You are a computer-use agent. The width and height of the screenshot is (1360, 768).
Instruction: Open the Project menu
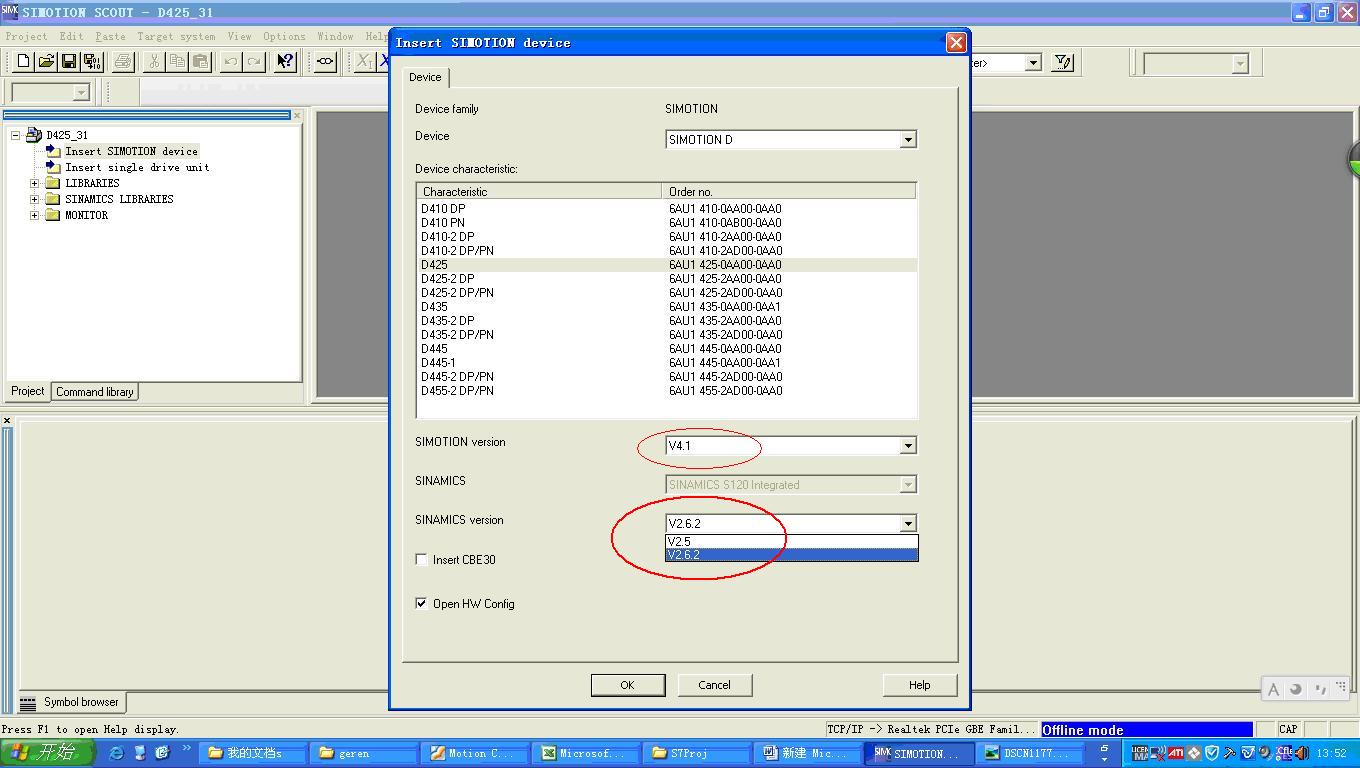(x=26, y=36)
